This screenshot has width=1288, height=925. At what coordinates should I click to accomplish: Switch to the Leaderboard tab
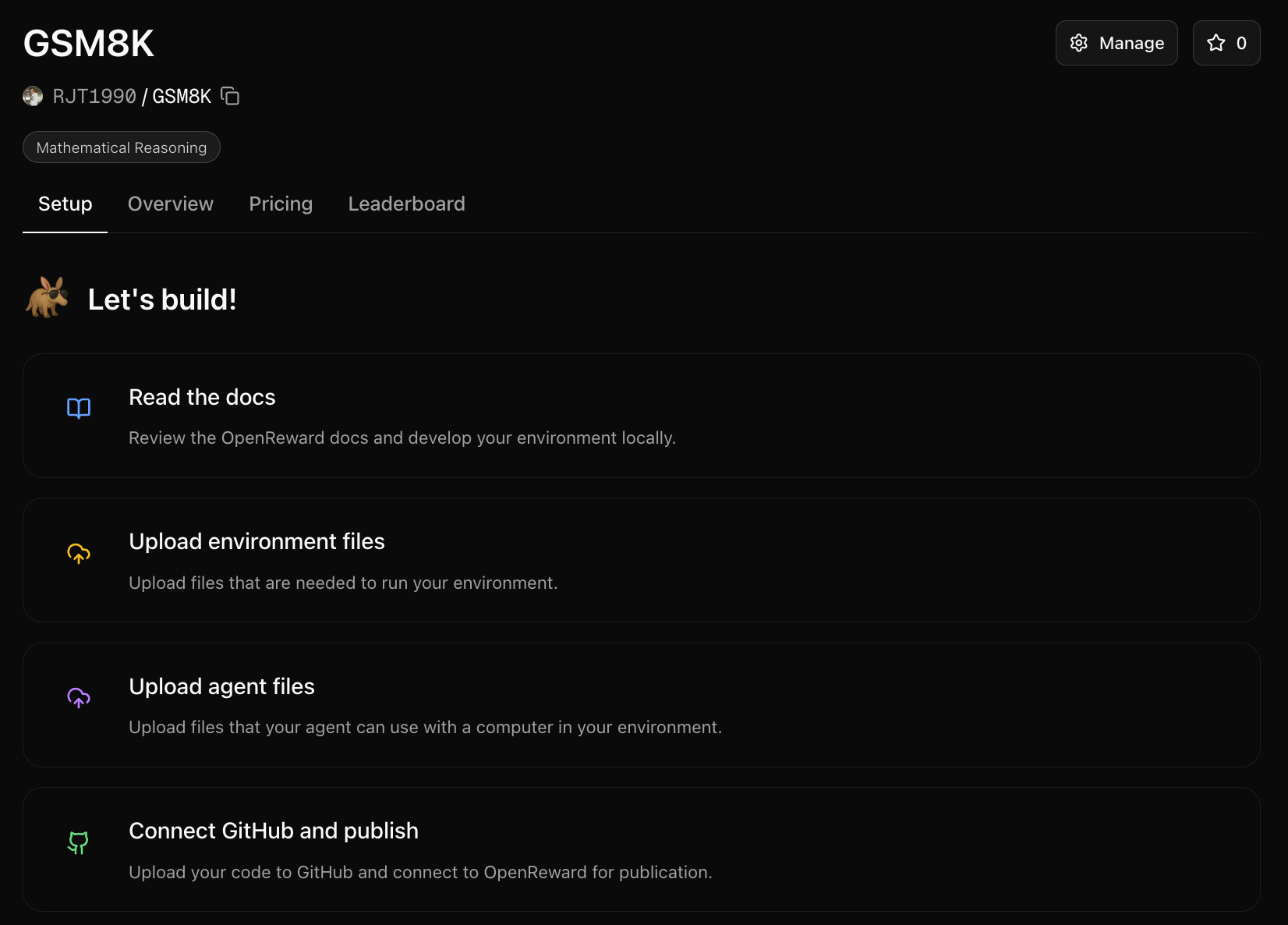tap(406, 204)
